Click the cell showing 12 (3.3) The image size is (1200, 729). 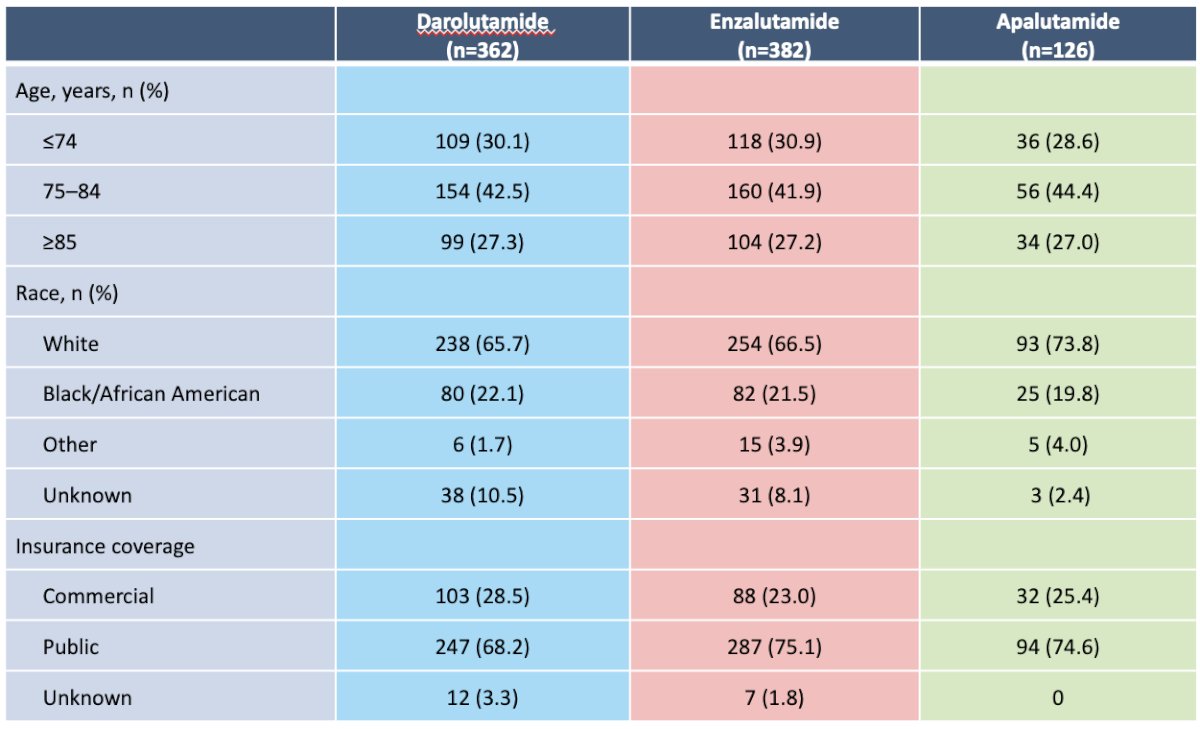click(x=483, y=697)
